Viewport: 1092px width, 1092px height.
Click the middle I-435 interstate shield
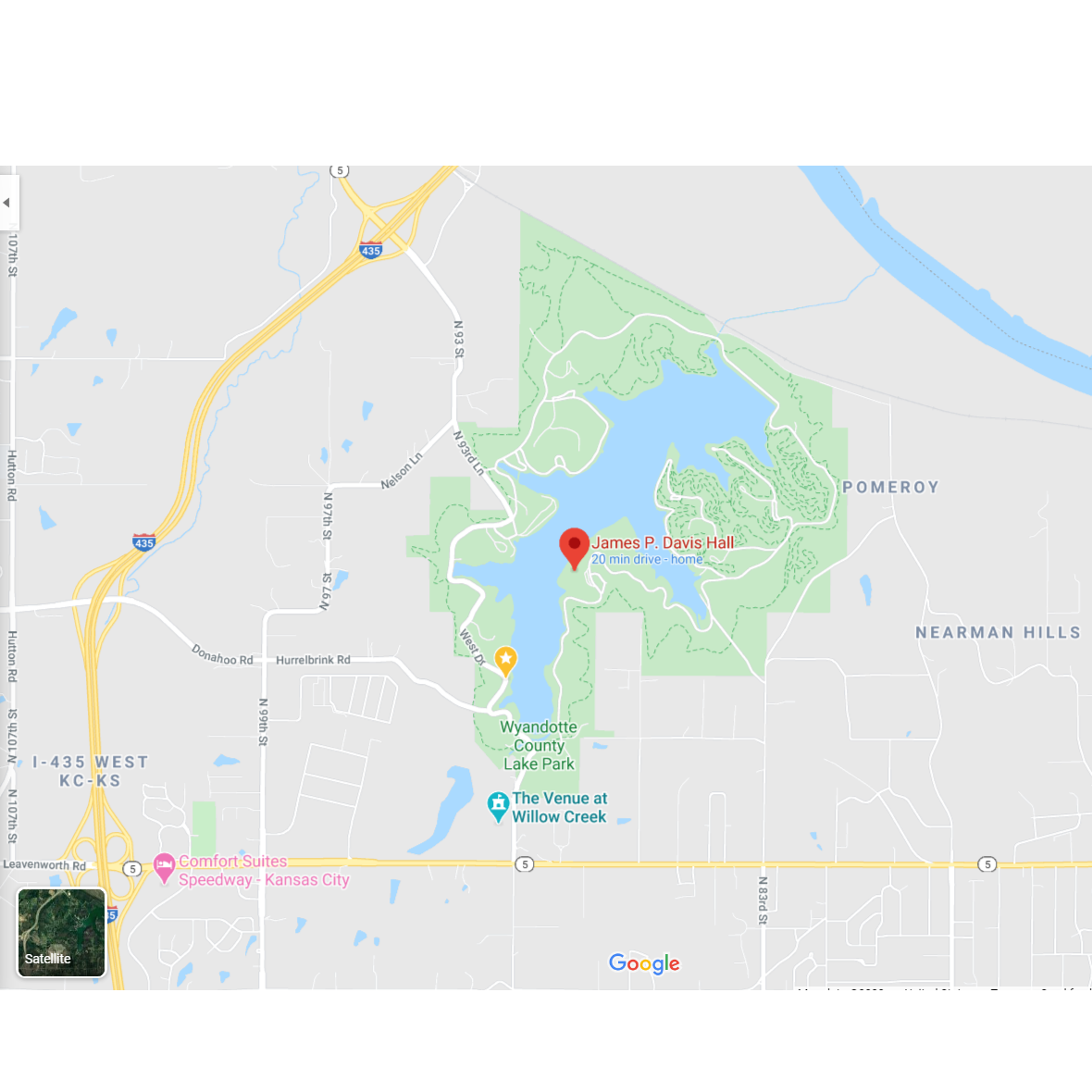(x=143, y=541)
